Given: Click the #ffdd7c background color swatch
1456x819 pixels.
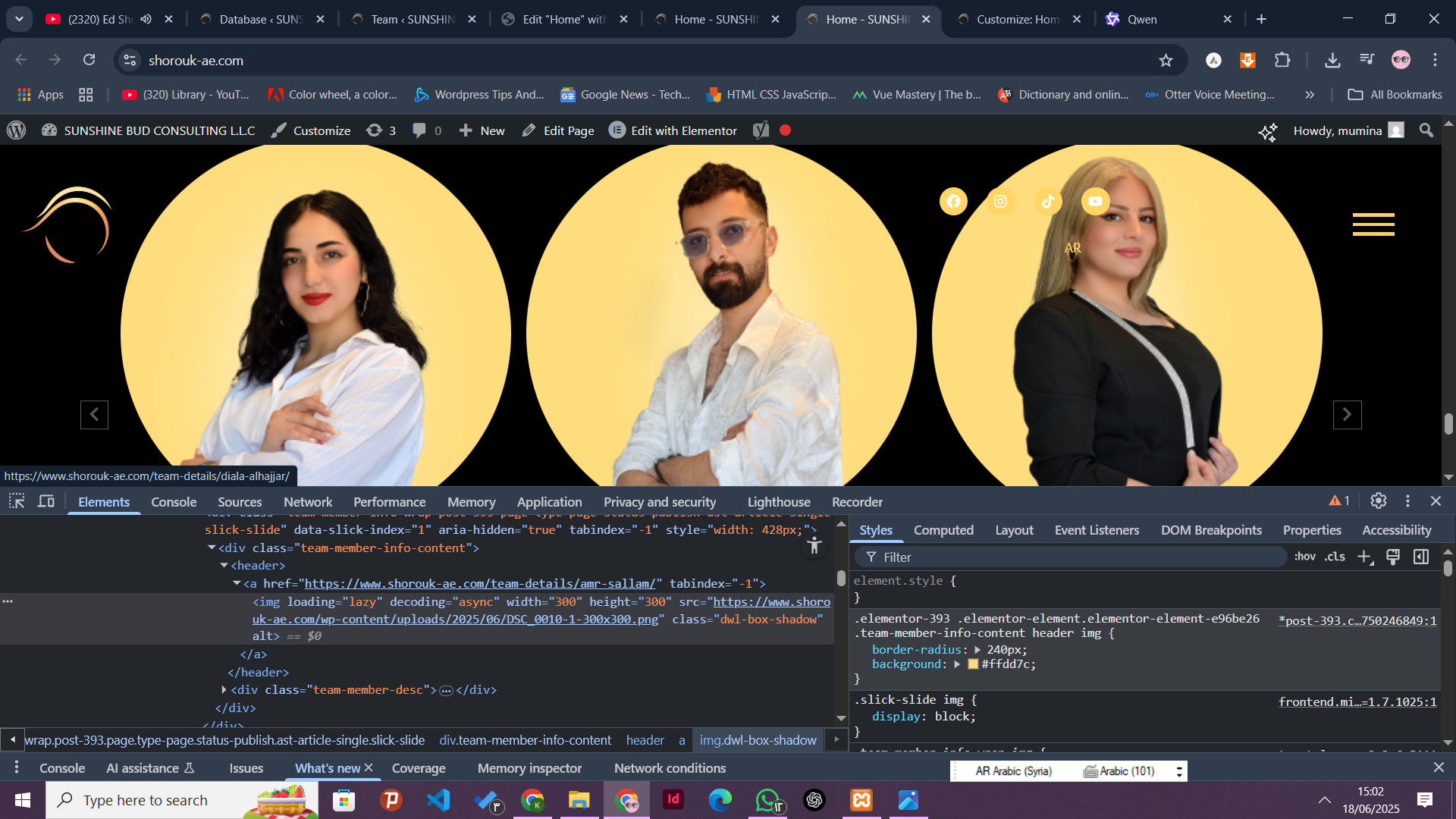Looking at the screenshot, I should pos(973,664).
